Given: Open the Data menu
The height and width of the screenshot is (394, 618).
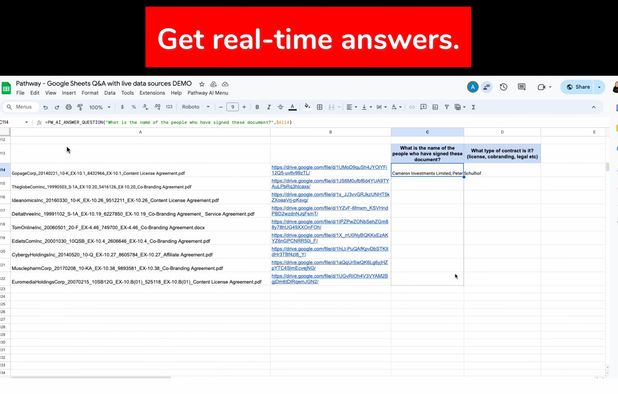Looking at the screenshot, I should point(110,93).
